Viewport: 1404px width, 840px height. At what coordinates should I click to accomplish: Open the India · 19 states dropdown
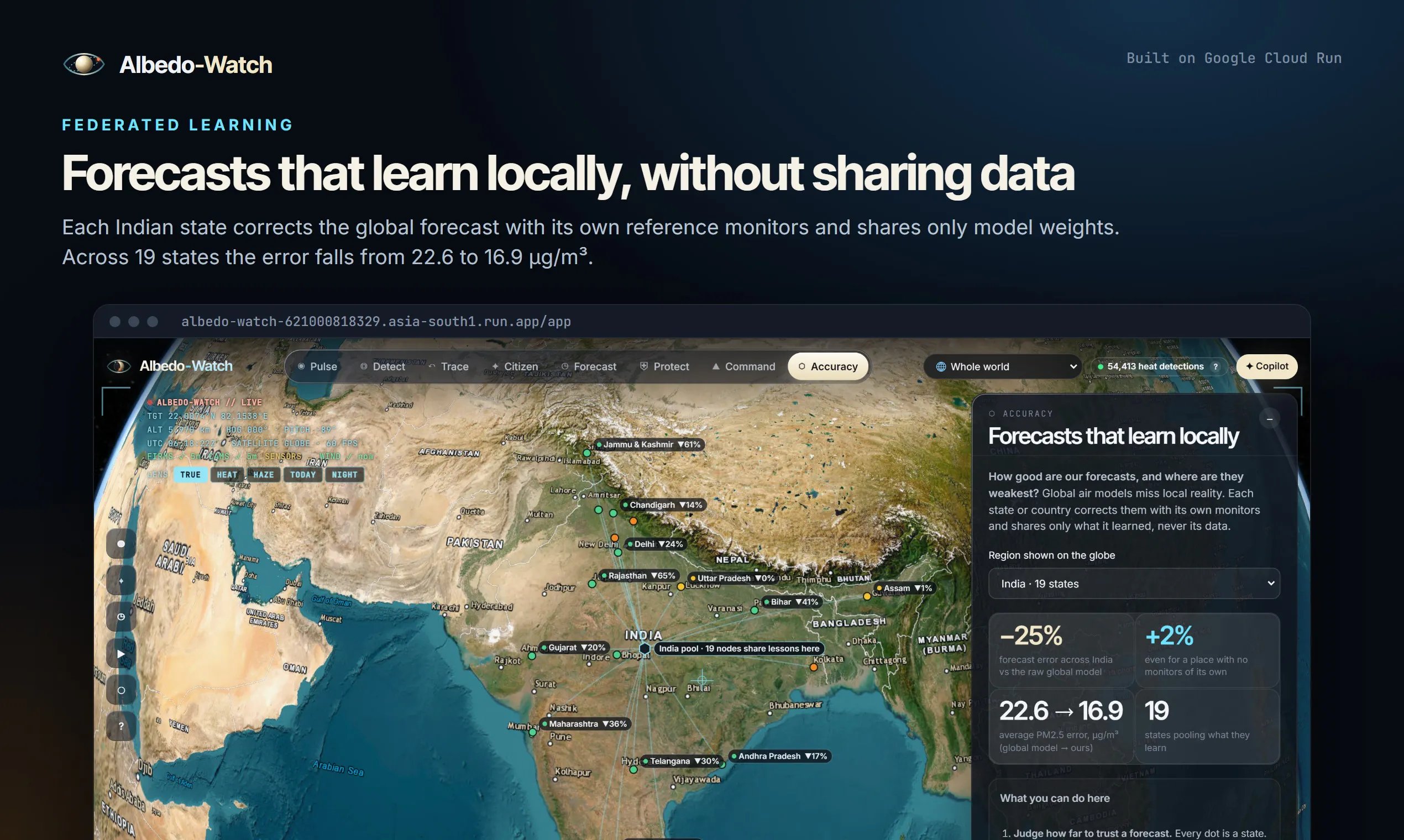(1134, 584)
